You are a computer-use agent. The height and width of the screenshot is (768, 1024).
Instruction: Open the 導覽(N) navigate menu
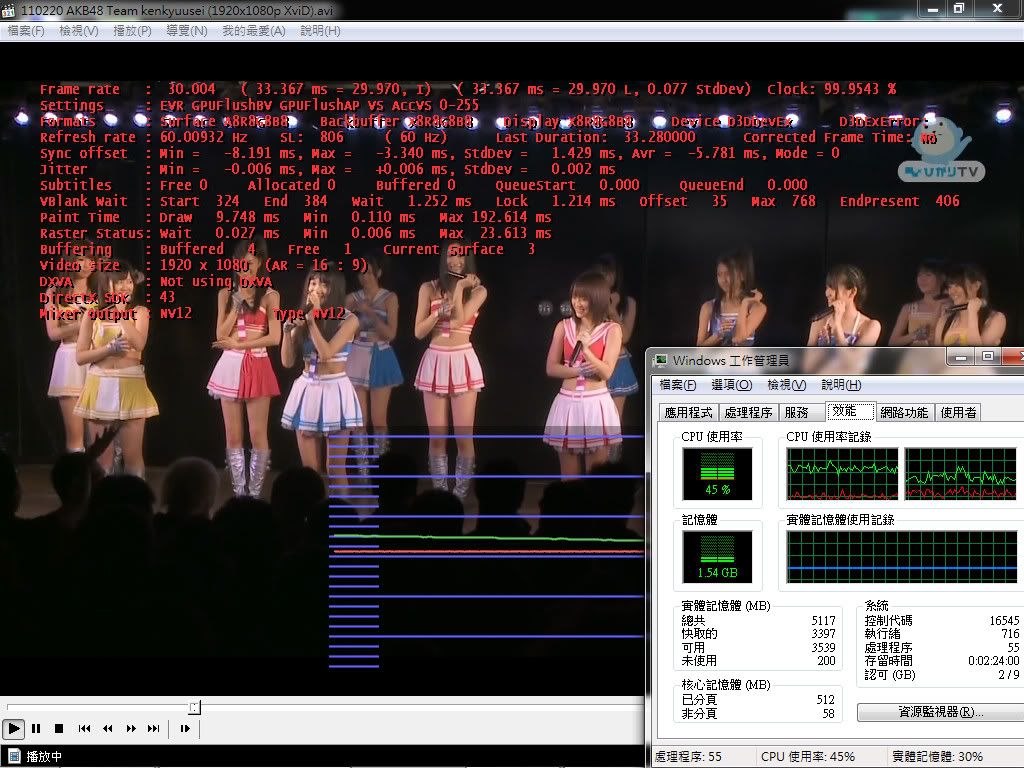tap(186, 31)
